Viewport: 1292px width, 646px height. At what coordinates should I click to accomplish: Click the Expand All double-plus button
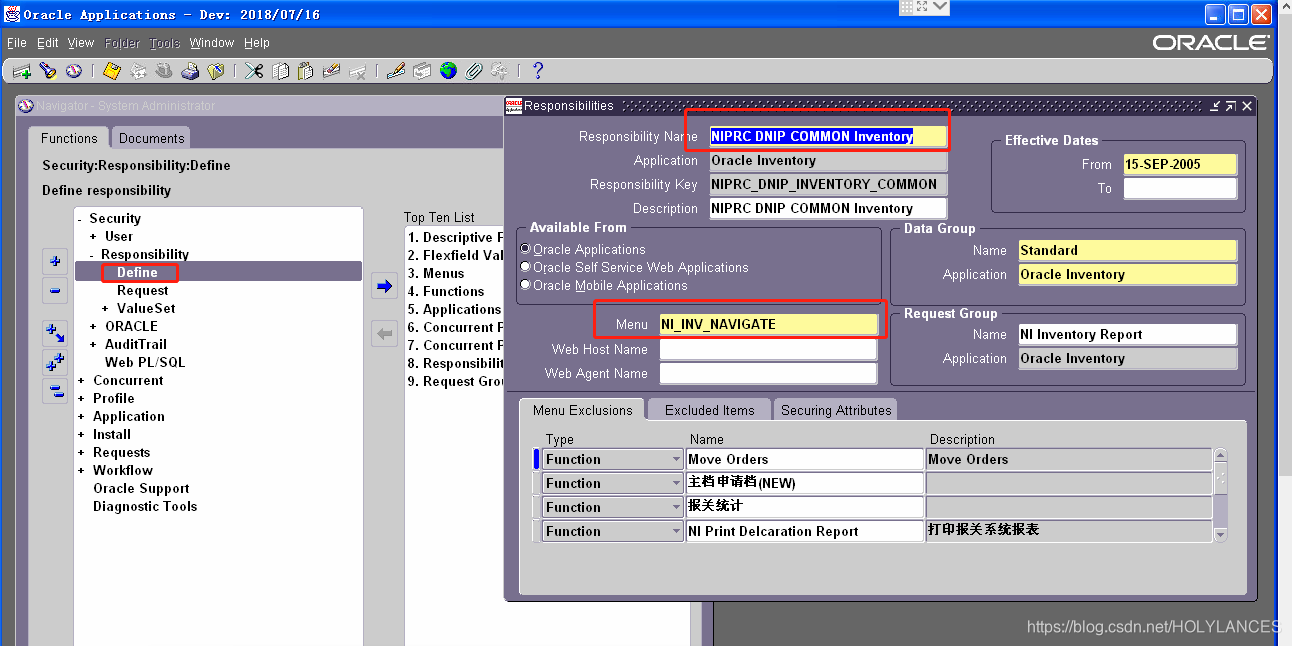point(55,362)
